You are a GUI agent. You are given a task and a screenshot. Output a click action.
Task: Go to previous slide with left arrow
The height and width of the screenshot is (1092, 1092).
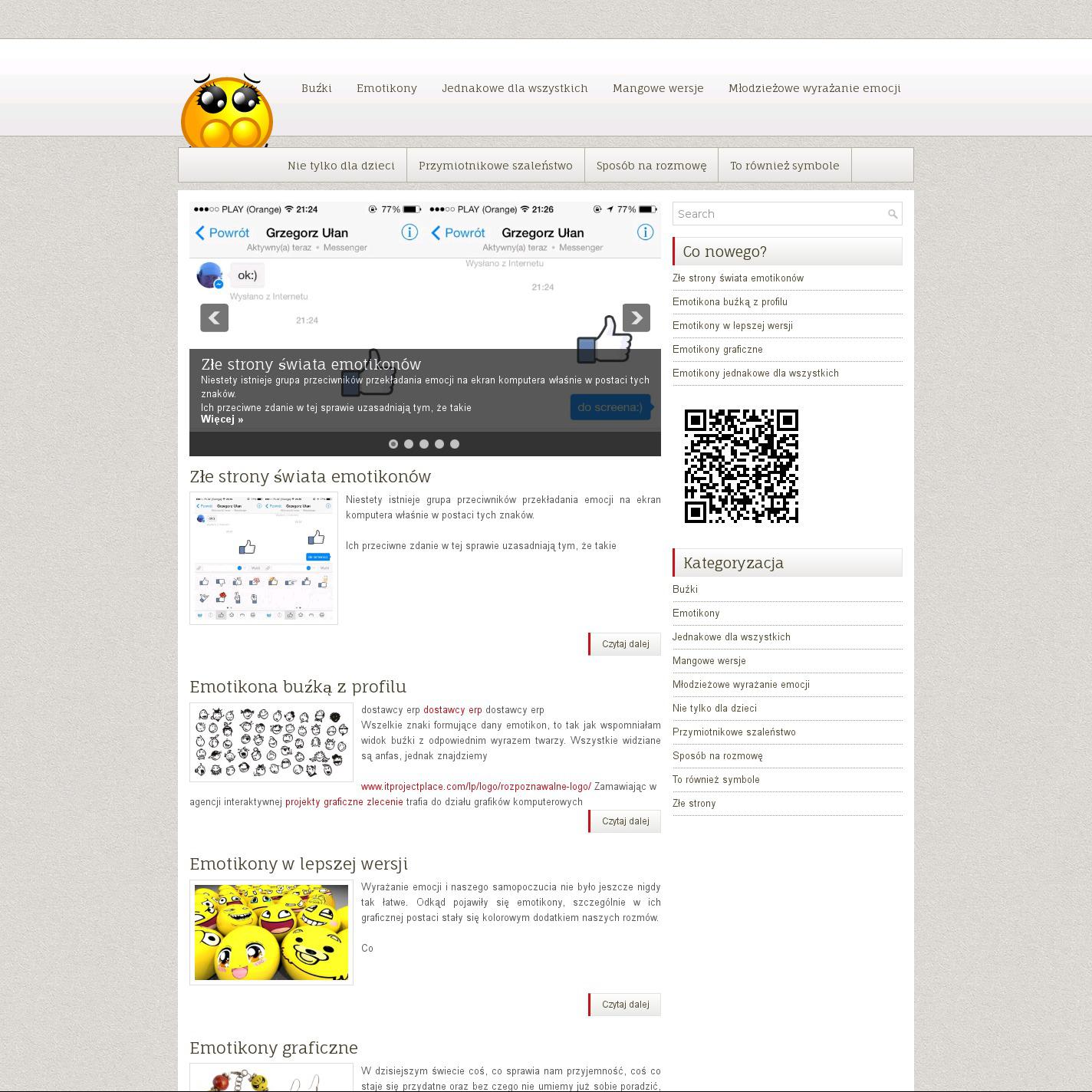pos(215,317)
